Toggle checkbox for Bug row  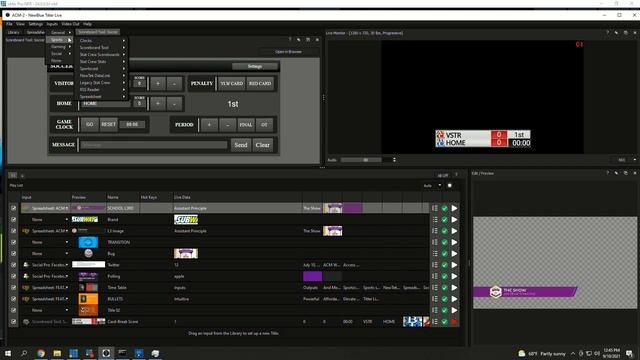click(13, 253)
